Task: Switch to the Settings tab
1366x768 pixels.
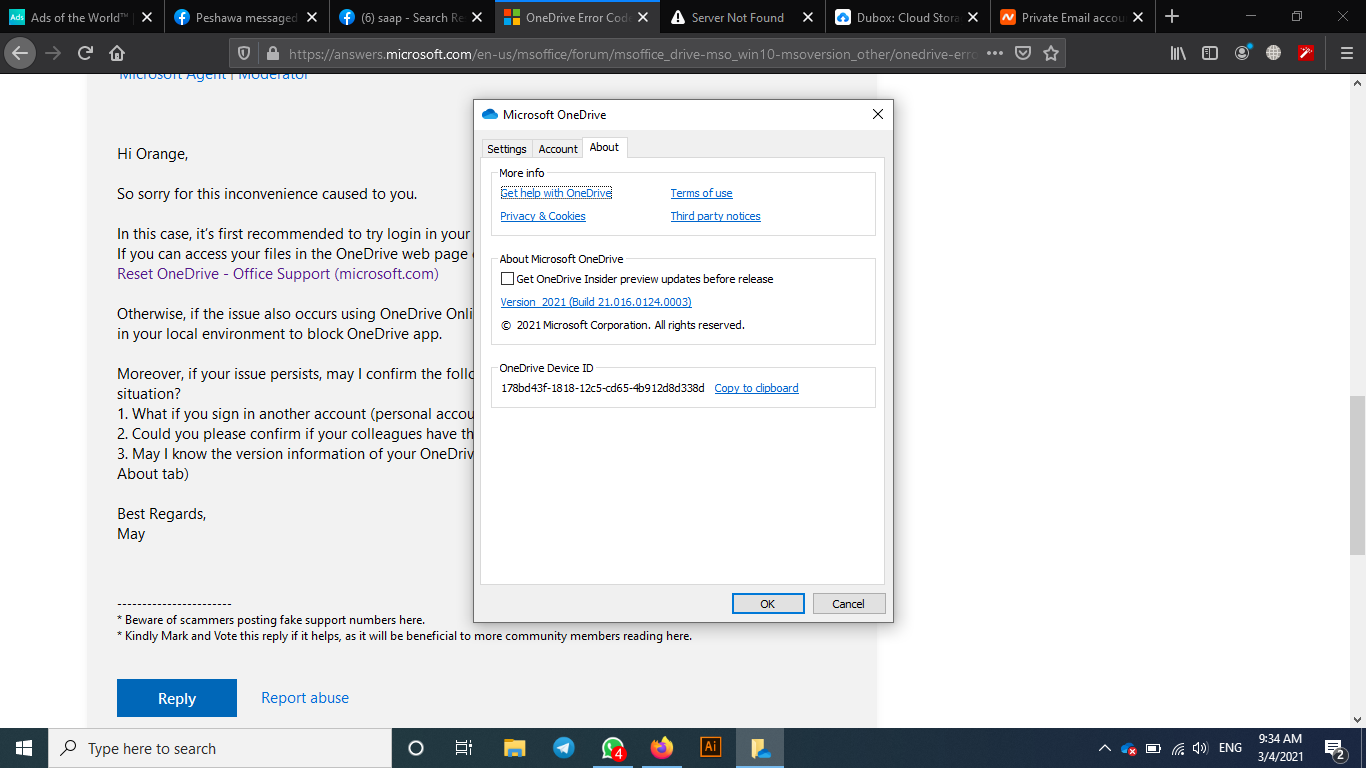Action: (506, 148)
